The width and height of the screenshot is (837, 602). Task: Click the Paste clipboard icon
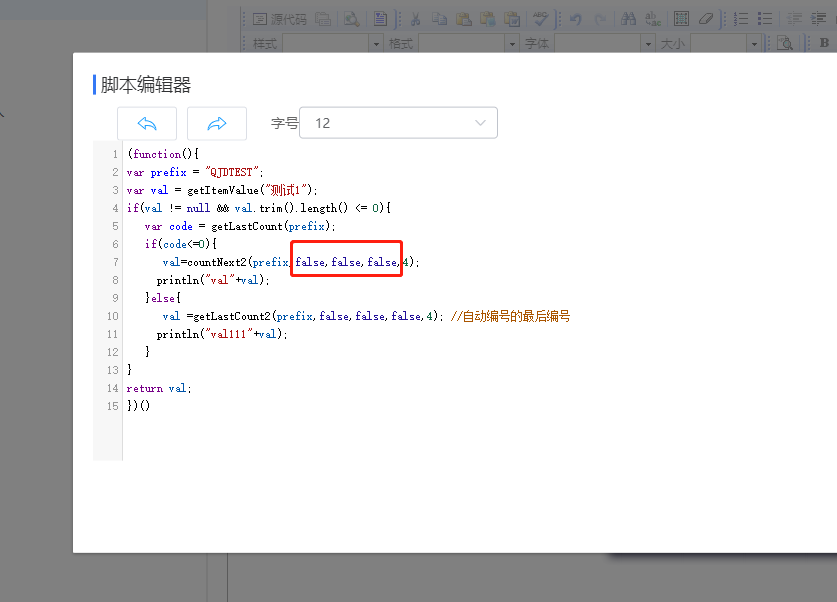point(463,19)
